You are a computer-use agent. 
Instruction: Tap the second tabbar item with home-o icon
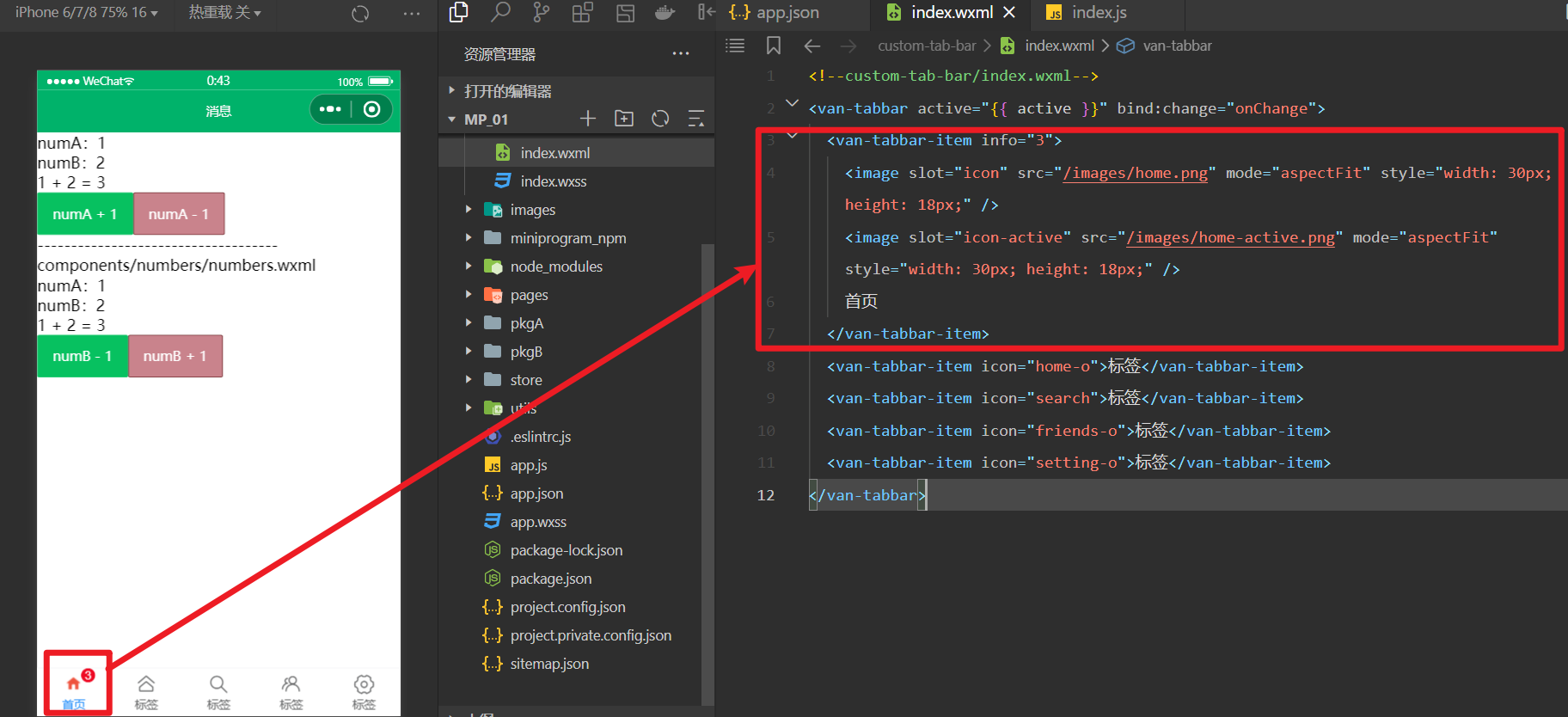coord(146,692)
